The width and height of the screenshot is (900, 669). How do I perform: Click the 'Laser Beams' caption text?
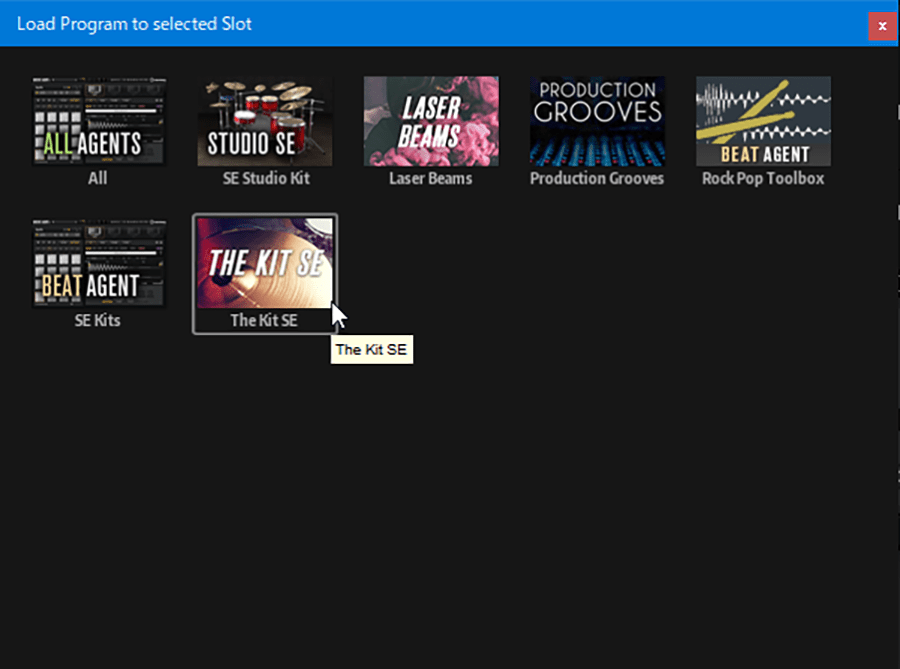(430, 178)
